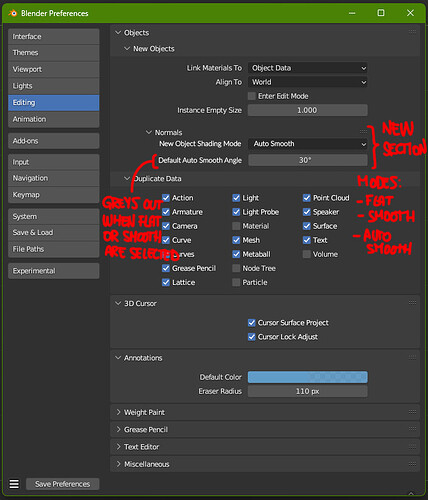The image size is (428, 500).
Task: Grab the Text Editor panel drag handle
Action: [412, 447]
